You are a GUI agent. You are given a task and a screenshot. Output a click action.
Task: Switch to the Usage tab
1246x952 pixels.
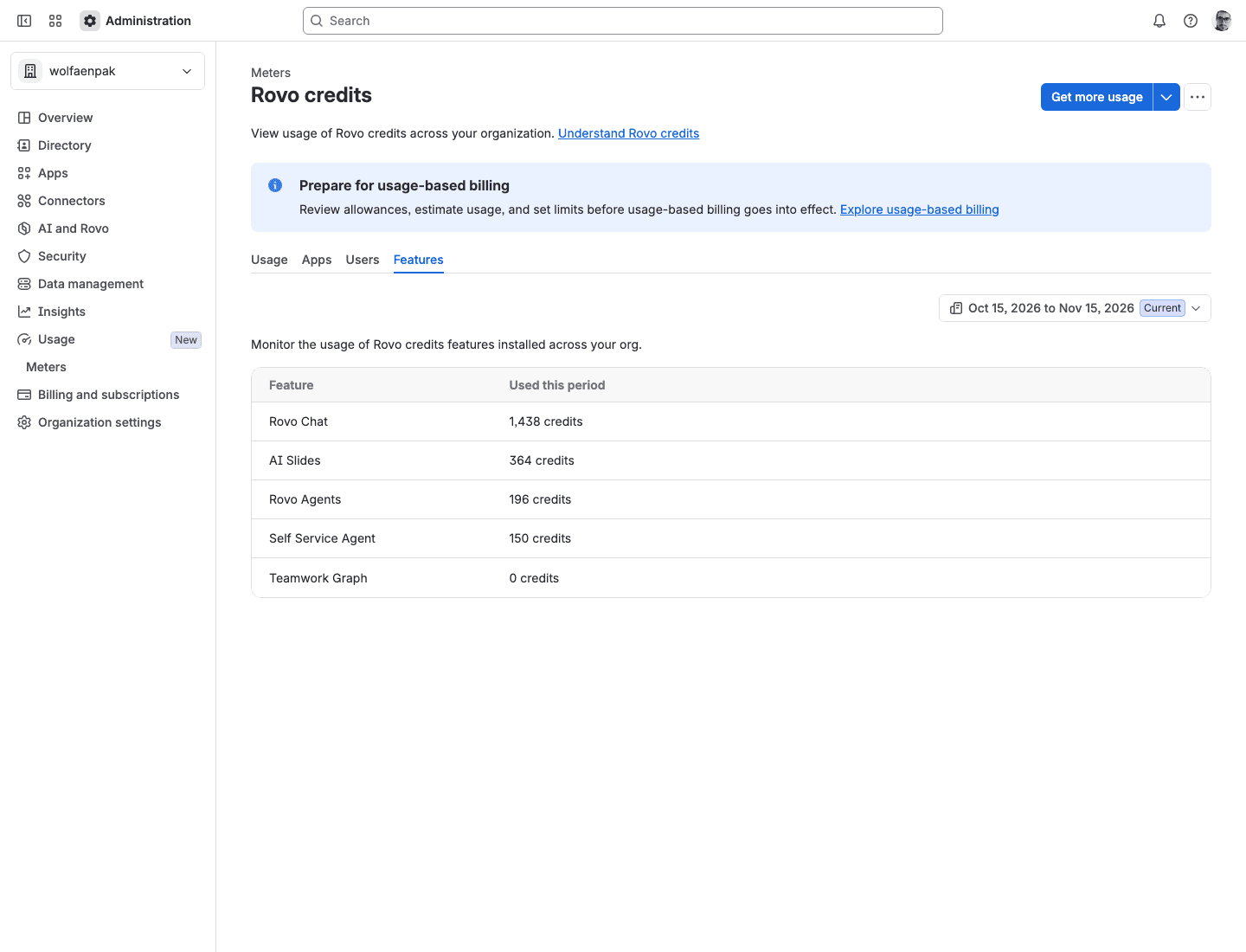click(269, 260)
